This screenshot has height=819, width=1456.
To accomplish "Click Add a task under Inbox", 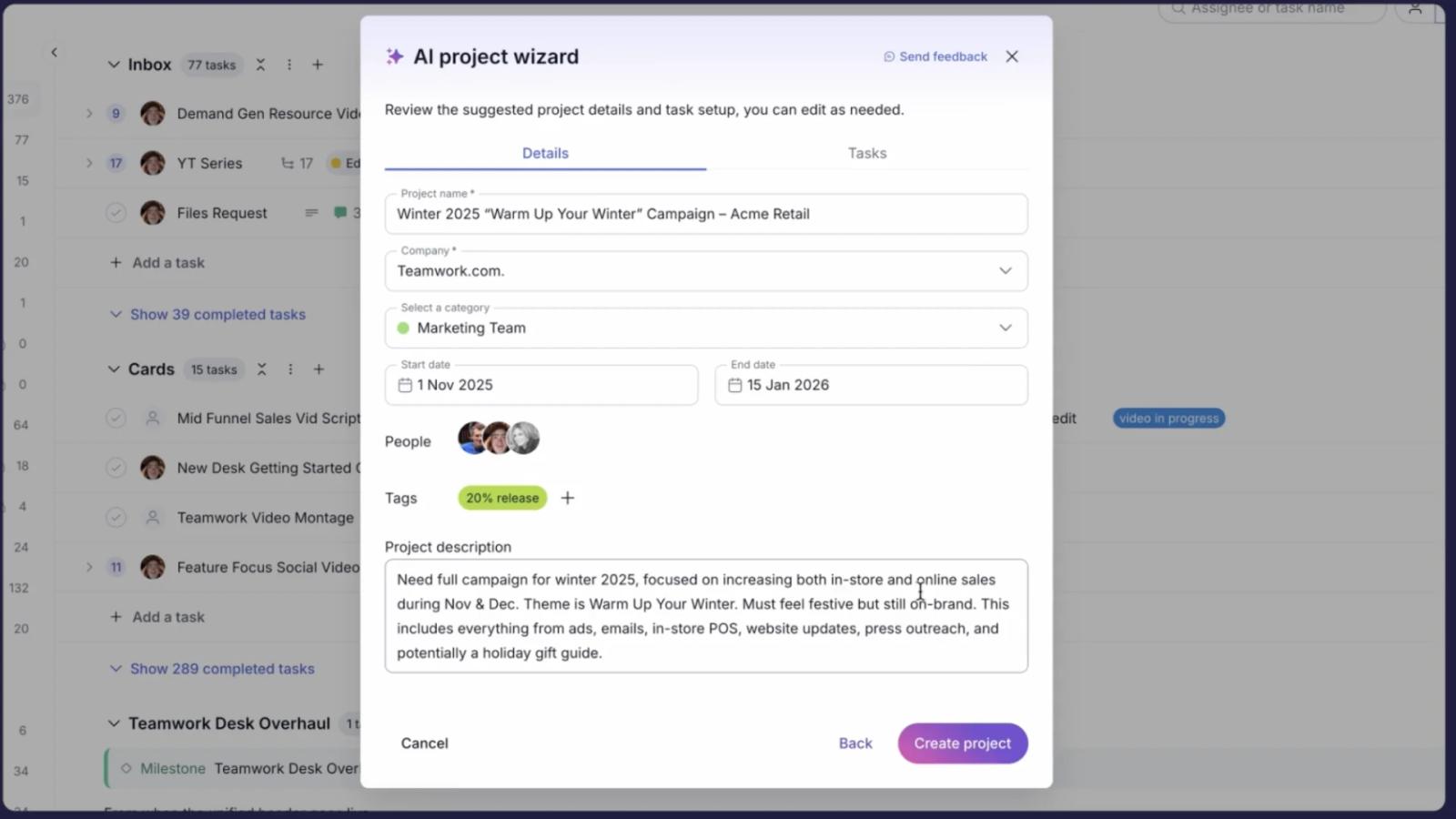I will pos(157,263).
